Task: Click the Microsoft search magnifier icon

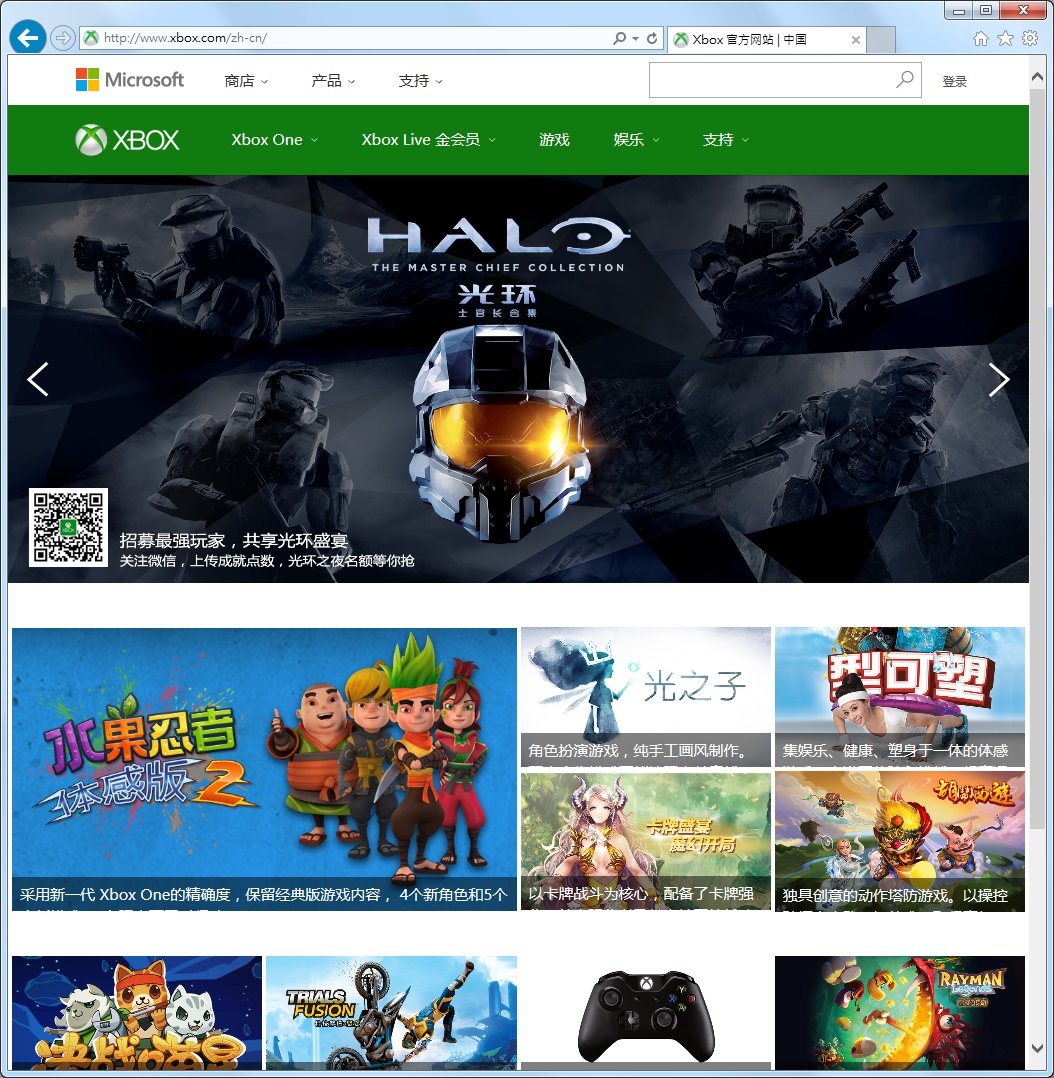Action: [x=905, y=80]
